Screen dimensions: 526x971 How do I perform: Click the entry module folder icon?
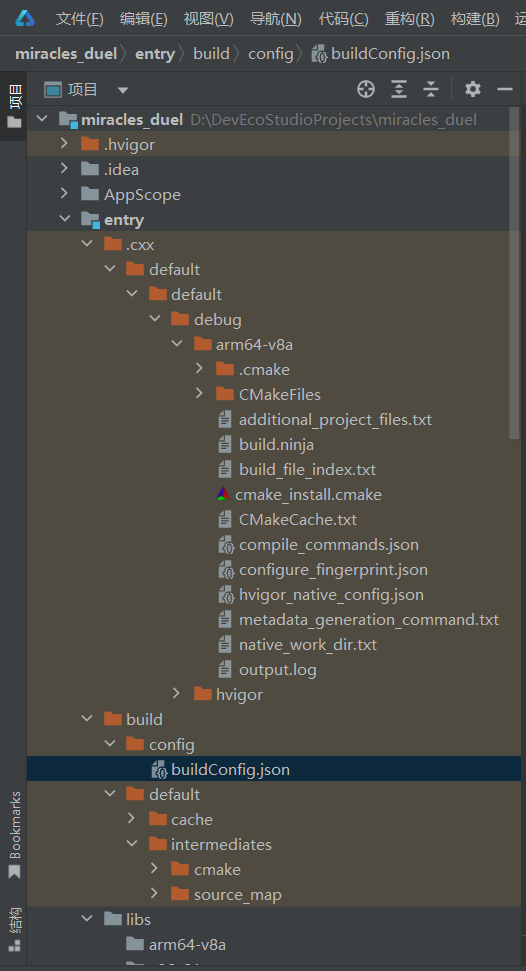(90, 219)
